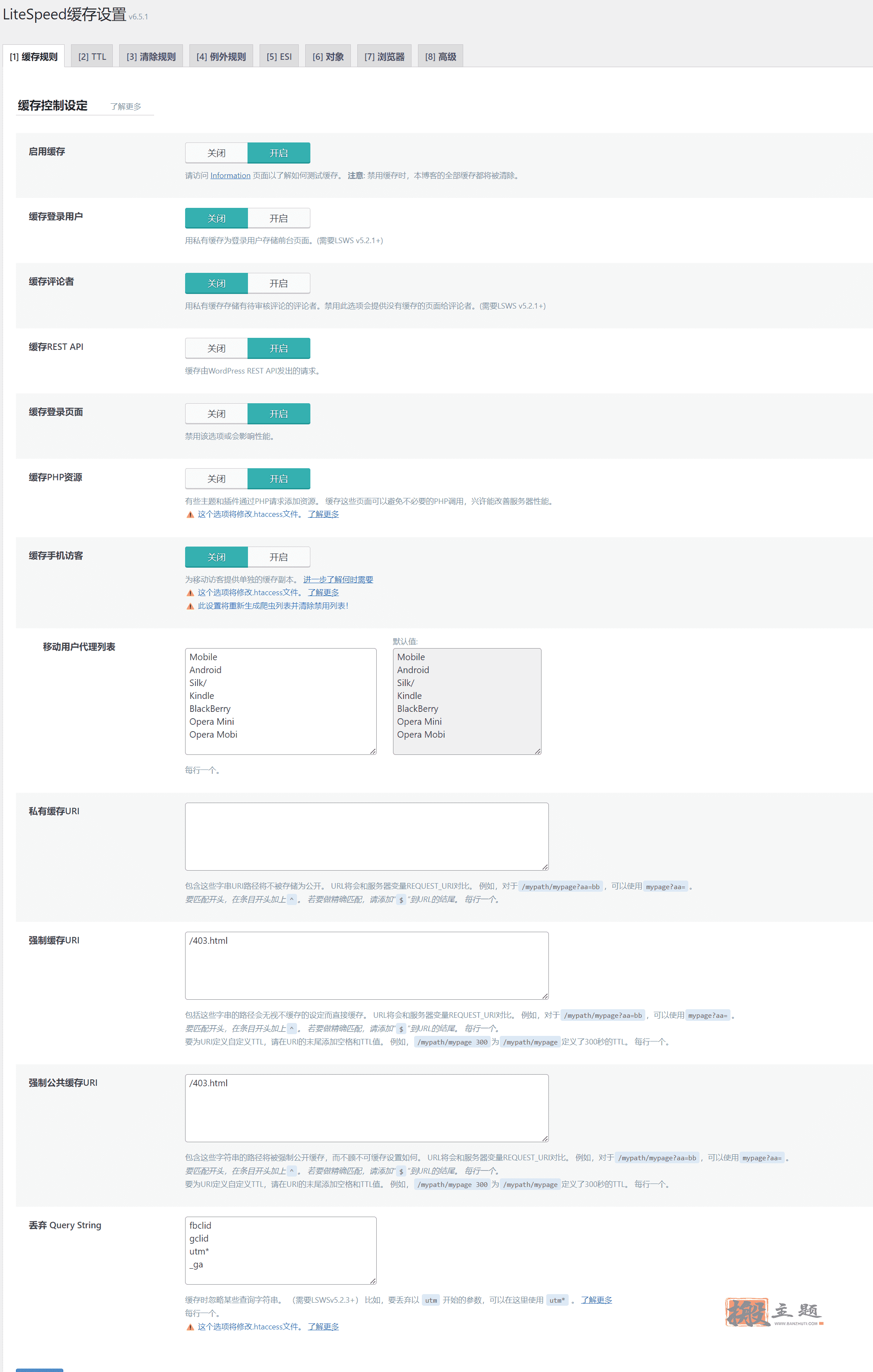Grab resize handle of 移动用户代理列表 textarea
The width and height of the screenshot is (873, 1372).
pyautogui.click(x=373, y=751)
